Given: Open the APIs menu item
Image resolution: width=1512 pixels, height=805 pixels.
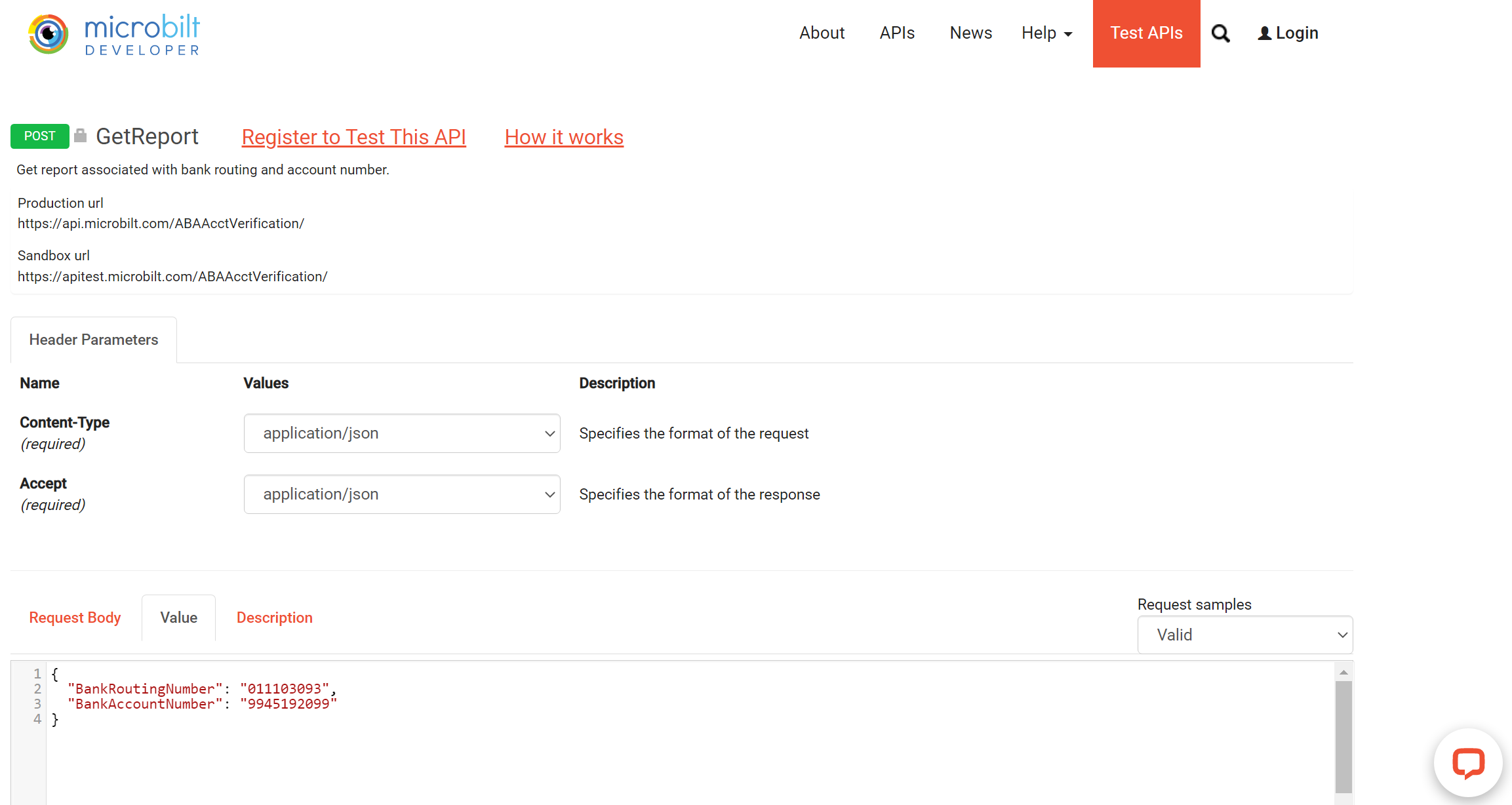Looking at the screenshot, I should [897, 33].
